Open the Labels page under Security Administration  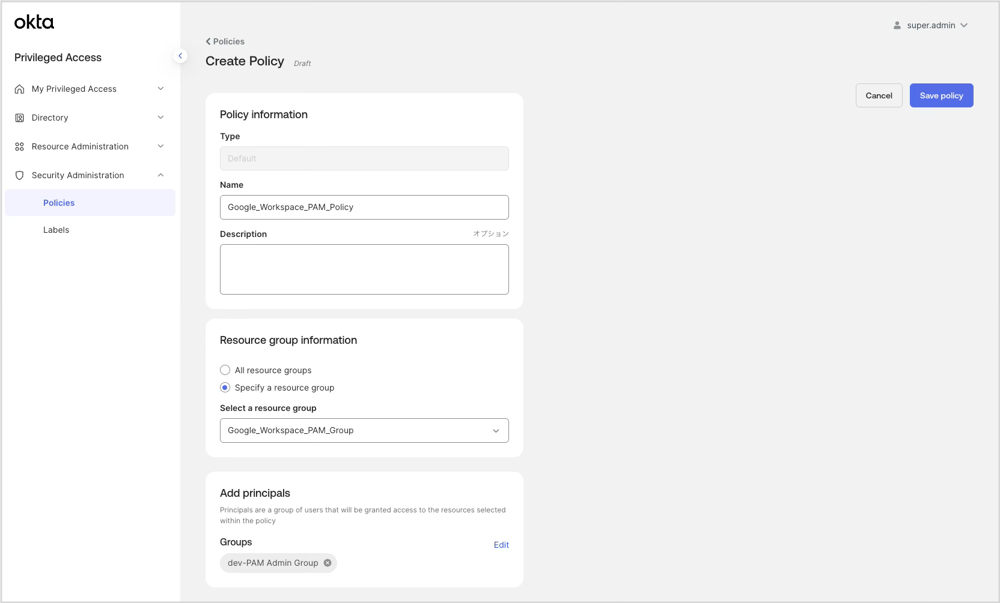[x=56, y=229]
